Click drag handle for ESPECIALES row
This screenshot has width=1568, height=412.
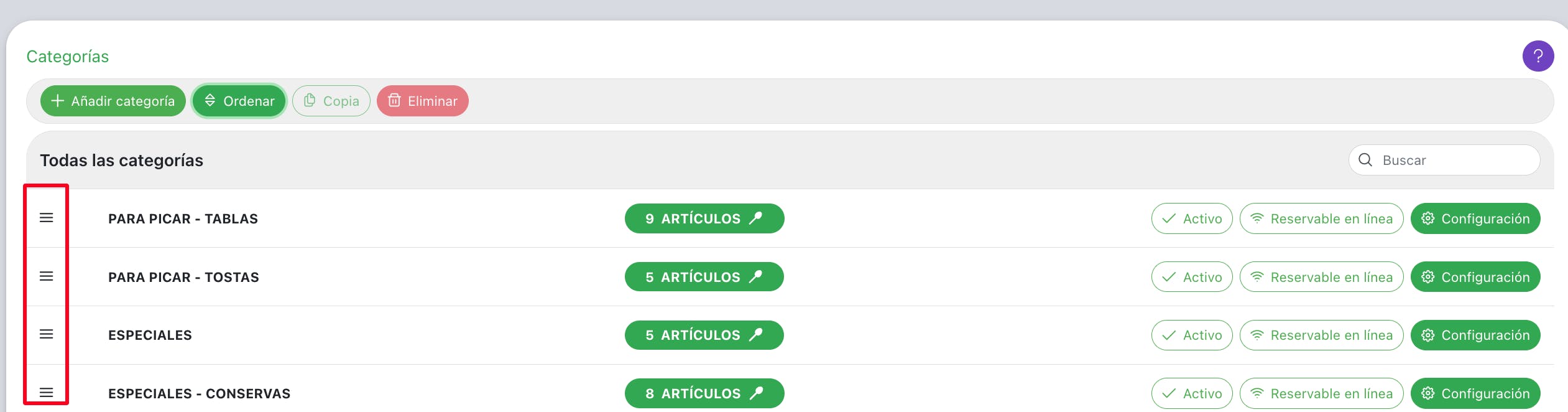(46, 335)
